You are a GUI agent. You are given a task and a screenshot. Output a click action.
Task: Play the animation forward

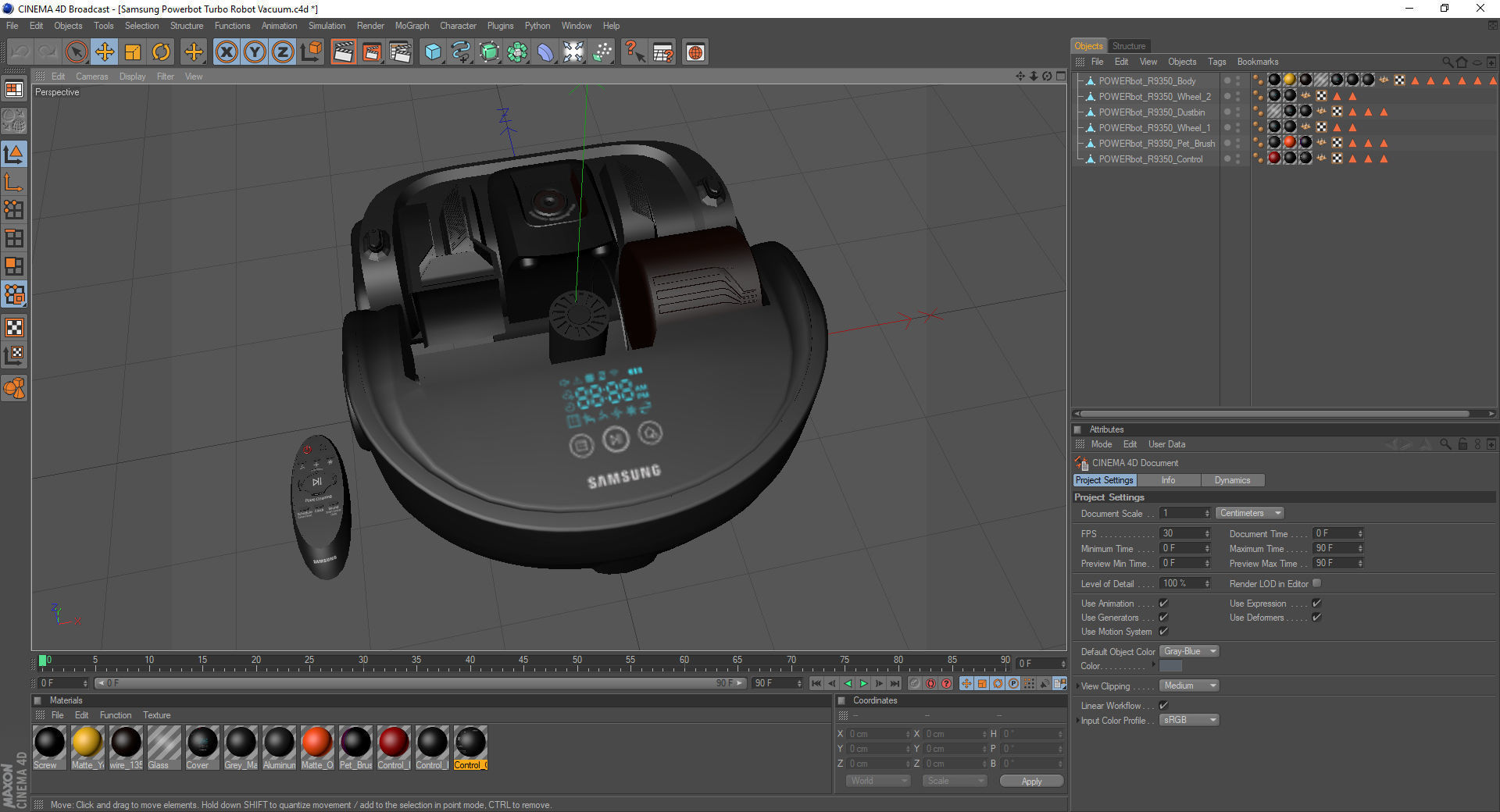[863, 683]
